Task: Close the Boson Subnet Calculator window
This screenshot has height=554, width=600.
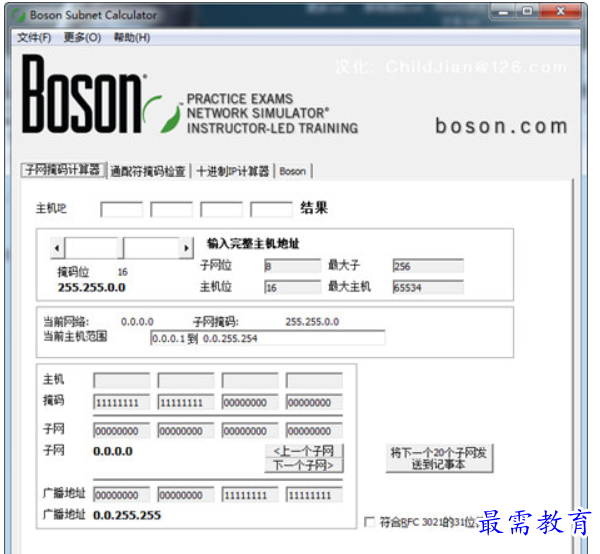Action: pyautogui.click(x=560, y=13)
